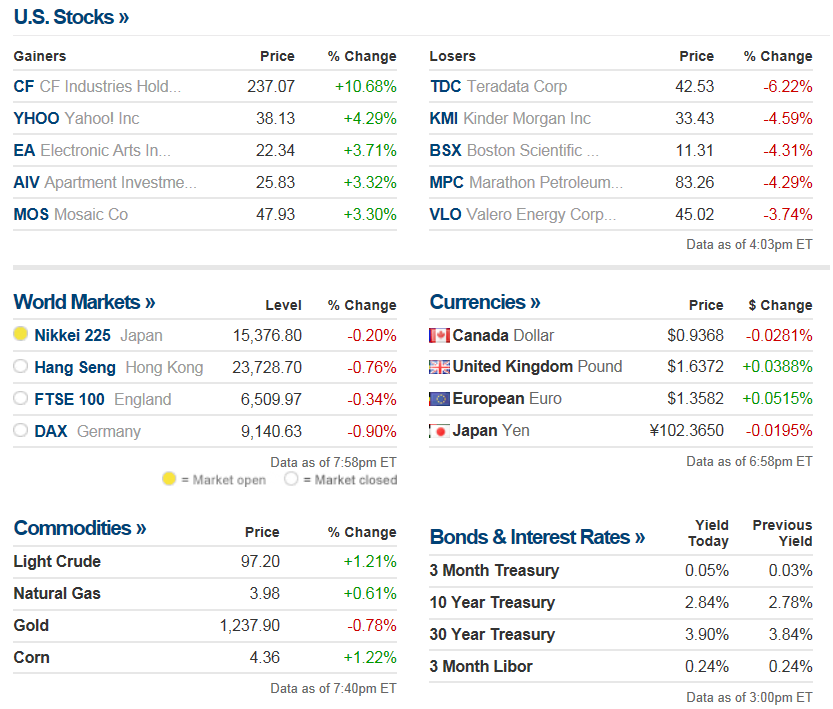Image resolution: width=833 pixels, height=709 pixels.
Task: Open the TDC ticker quote
Action: [x=446, y=87]
